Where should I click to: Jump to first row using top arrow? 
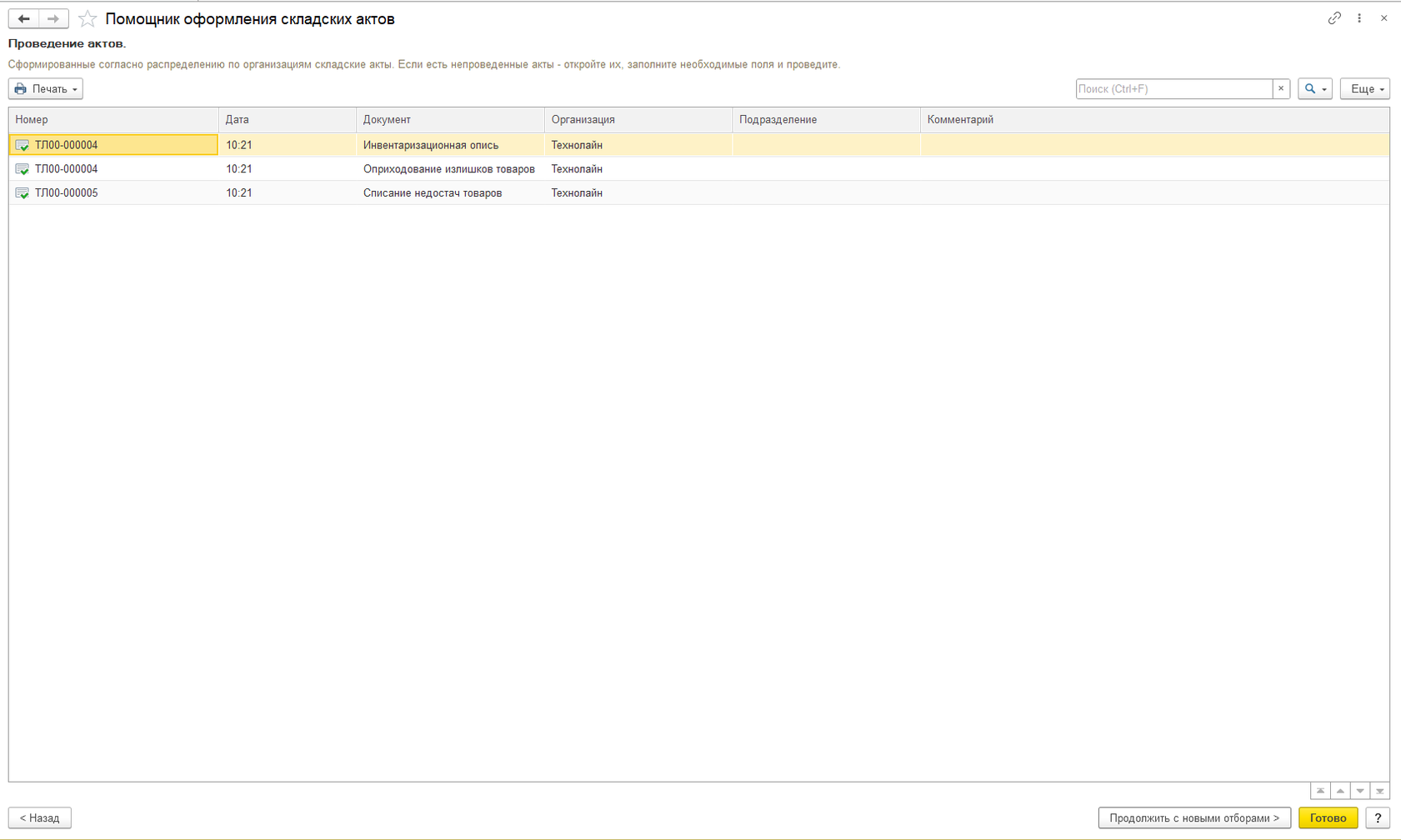point(1320,791)
